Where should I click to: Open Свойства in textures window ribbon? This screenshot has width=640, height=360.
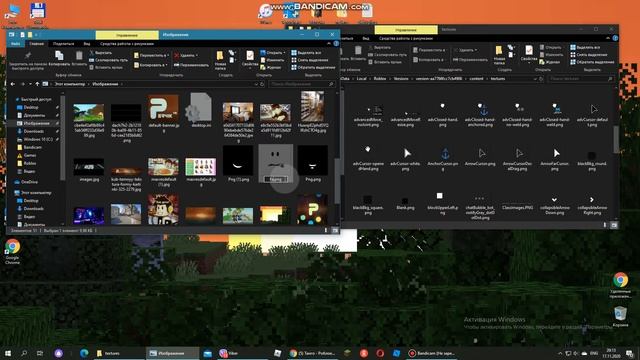pyautogui.click(x=529, y=54)
